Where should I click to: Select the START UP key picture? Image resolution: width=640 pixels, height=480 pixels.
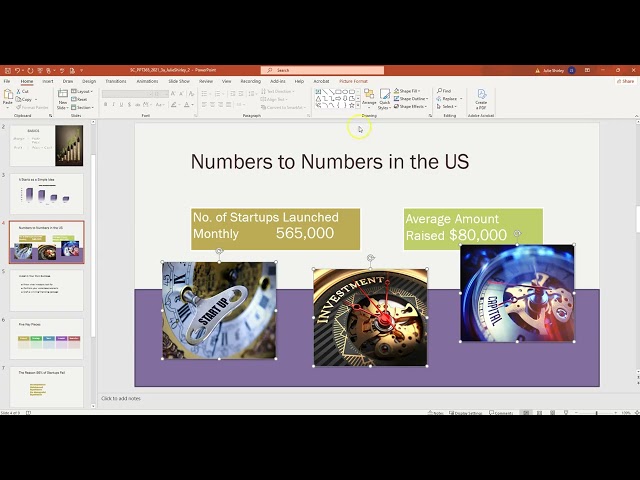point(219,310)
